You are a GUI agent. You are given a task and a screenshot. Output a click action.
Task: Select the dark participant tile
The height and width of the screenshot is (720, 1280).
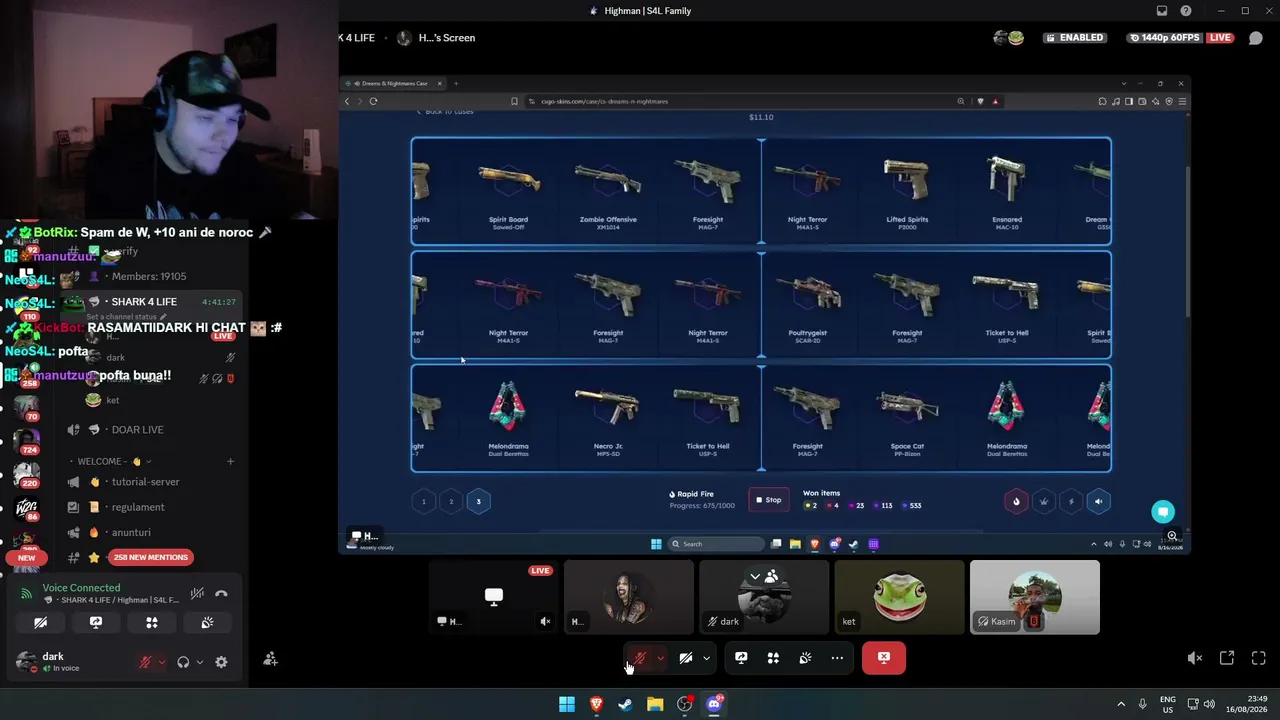point(764,597)
